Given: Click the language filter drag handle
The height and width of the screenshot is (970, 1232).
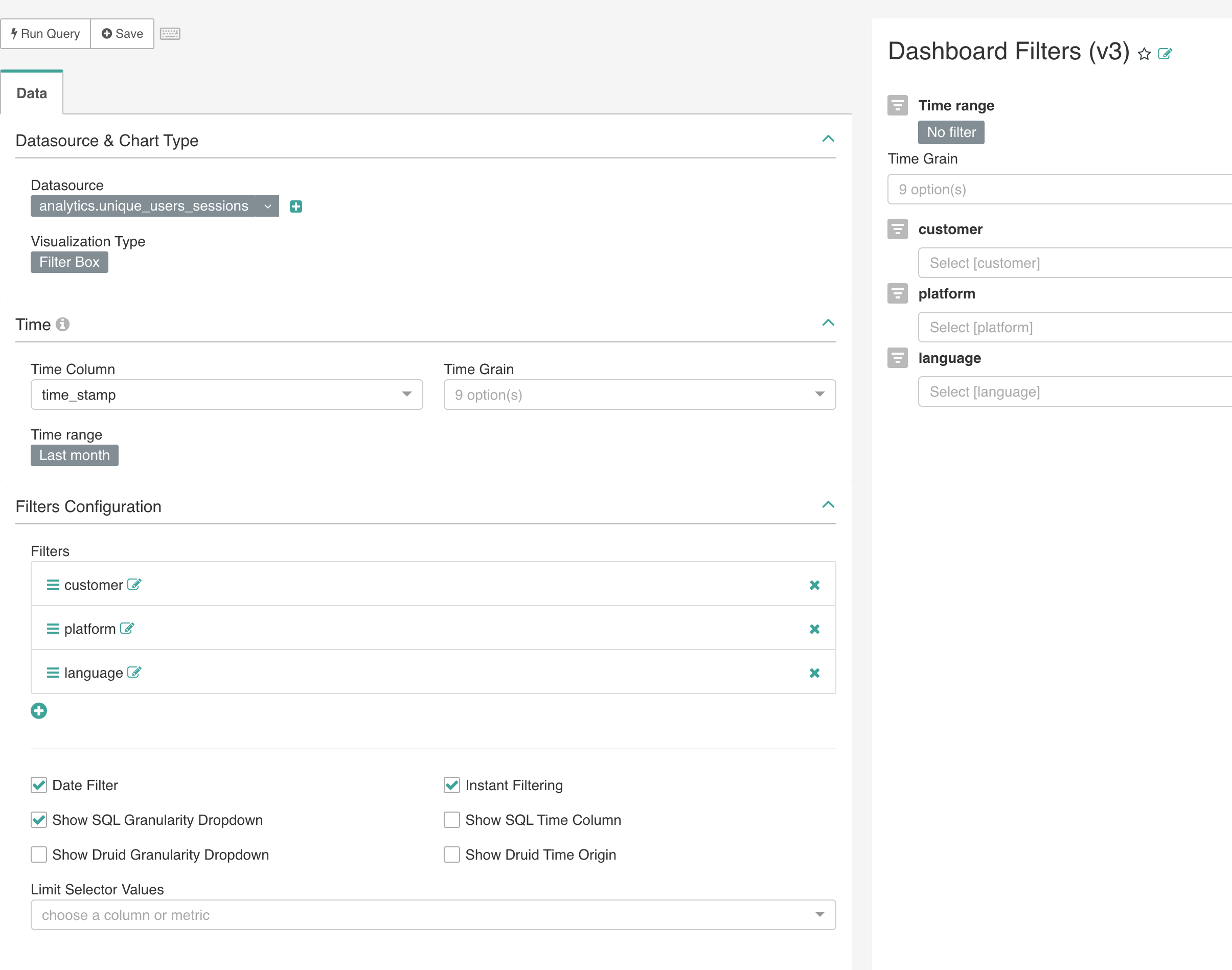Looking at the screenshot, I should tap(53, 673).
